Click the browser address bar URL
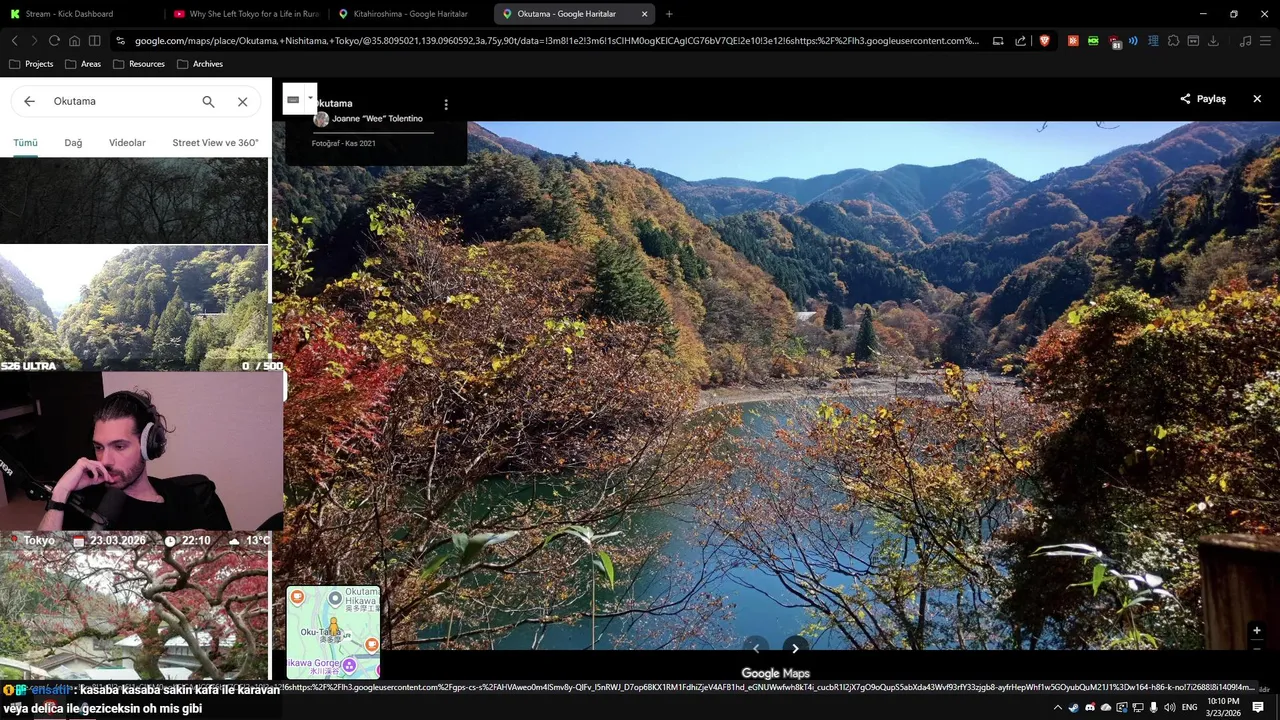This screenshot has height=720, width=1280. click(556, 41)
